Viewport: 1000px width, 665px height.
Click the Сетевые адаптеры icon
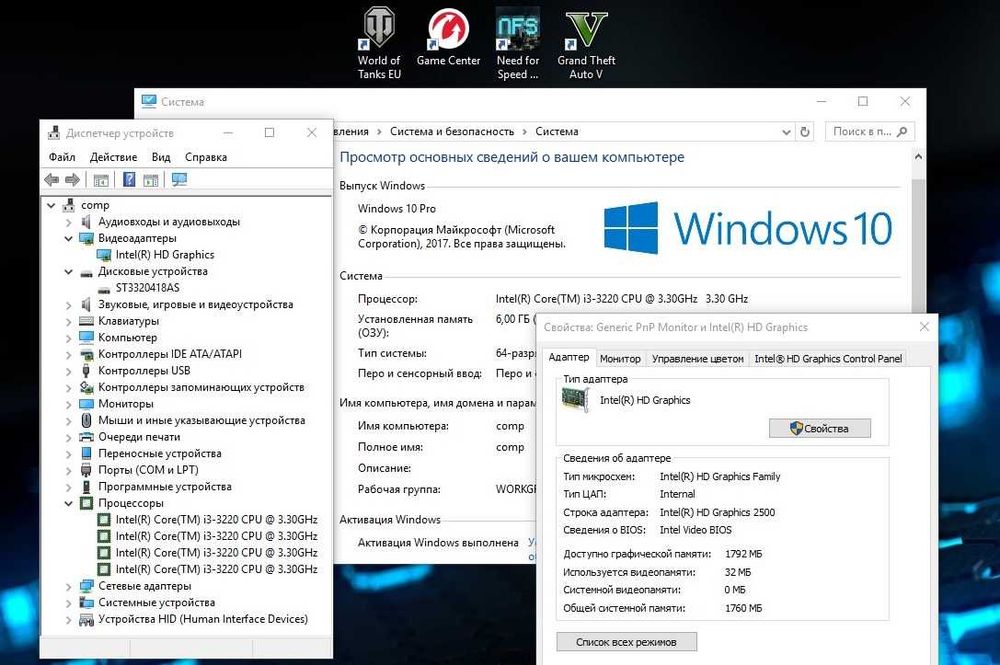point(86,586)
